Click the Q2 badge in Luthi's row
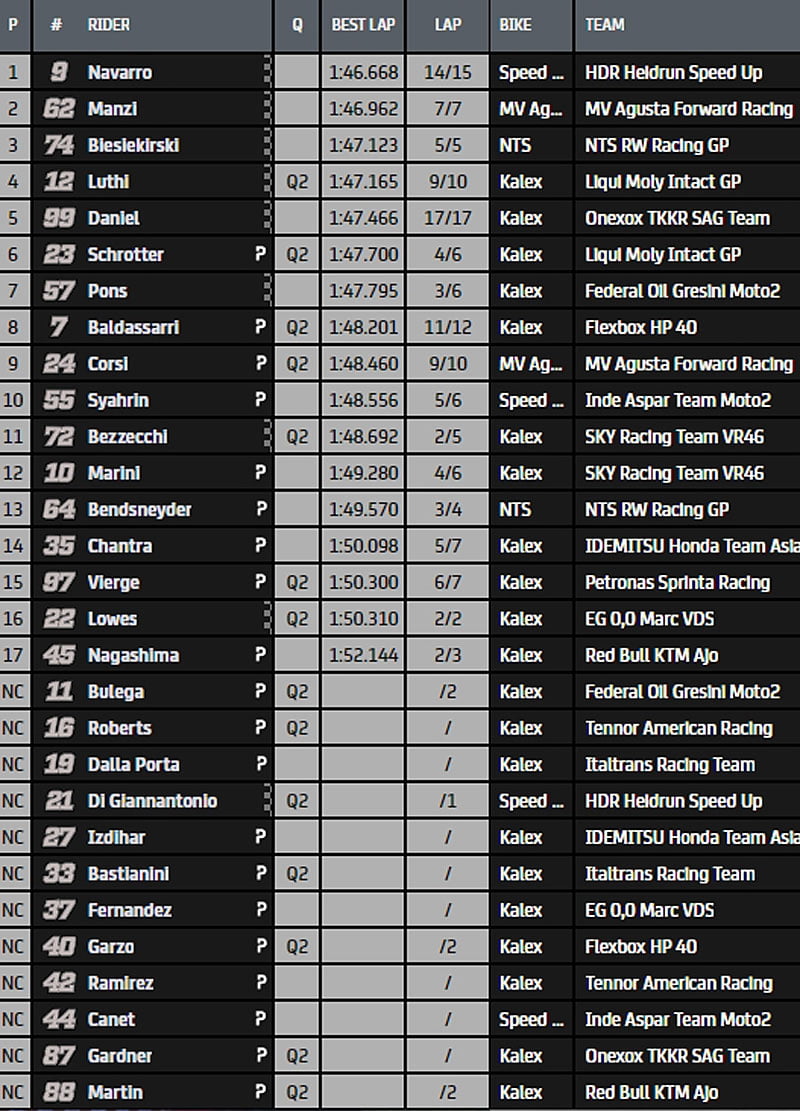The height and width of the screenshot is (1111, 800). (297, 182)
